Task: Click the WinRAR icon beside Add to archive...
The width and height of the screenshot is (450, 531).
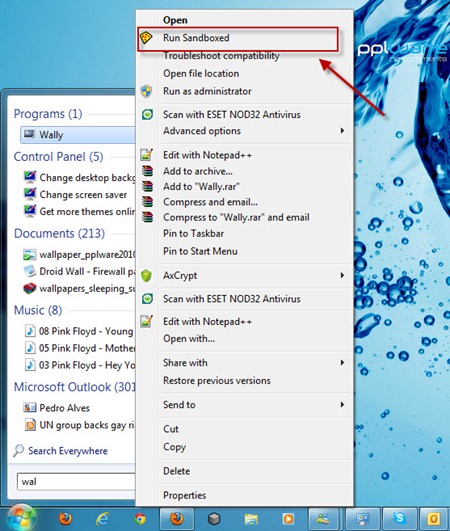Action: click(147, 171)
